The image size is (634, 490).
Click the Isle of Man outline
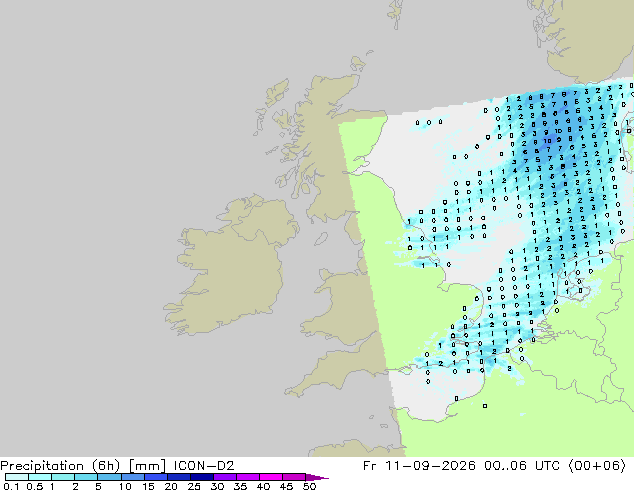tap(321, 239)
